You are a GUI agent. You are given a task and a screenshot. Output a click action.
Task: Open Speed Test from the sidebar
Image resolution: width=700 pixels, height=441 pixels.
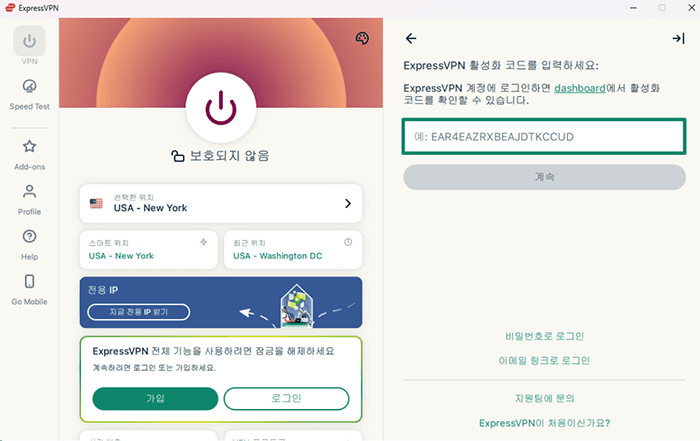pos(29,95)
